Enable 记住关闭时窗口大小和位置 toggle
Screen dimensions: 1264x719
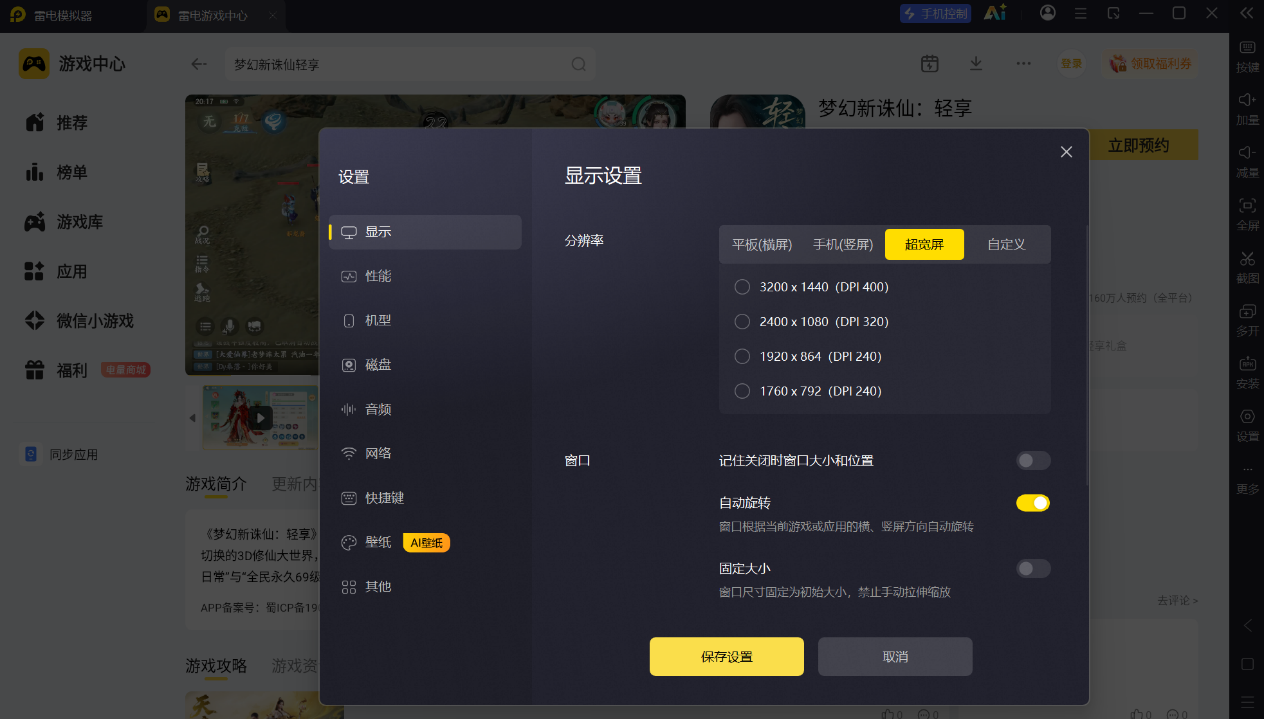pyautogui.click(x=1033, y=460)
